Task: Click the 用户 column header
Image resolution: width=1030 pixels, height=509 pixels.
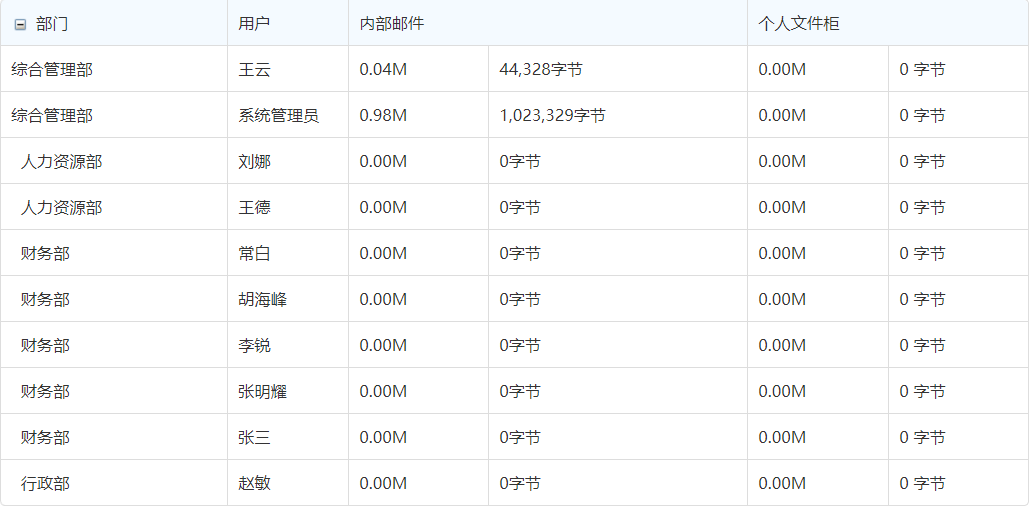Action: click(x=254, y=24)
